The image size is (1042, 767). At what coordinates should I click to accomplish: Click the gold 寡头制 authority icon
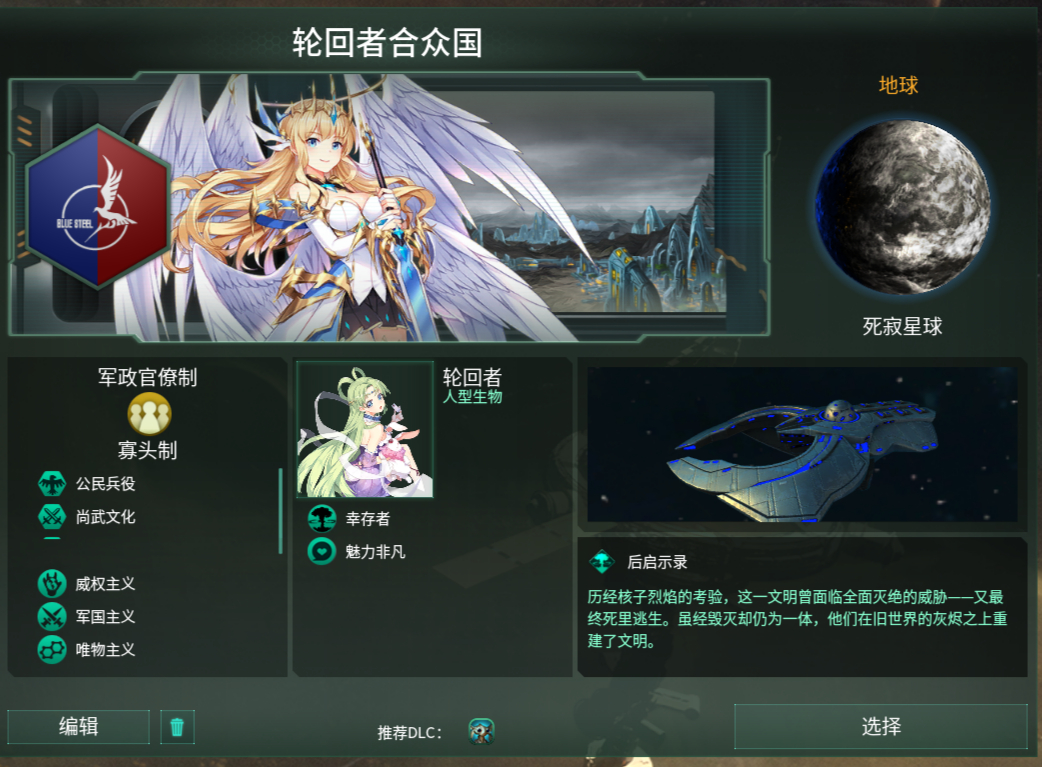tap(150, 413)
